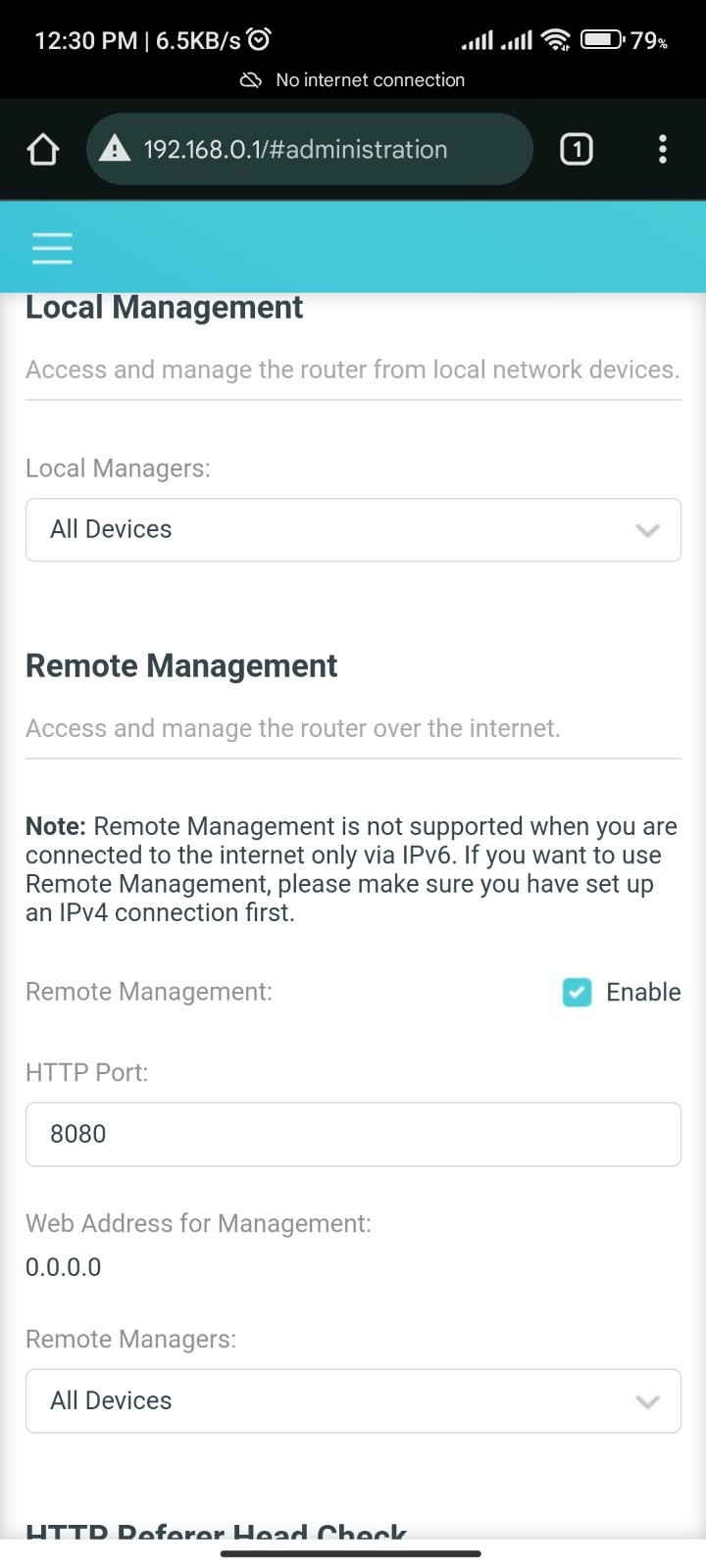Tap the browser home icon
The height and width of the screenshot is (1568, 706).
pyautogui.click(x=43, y=150)
